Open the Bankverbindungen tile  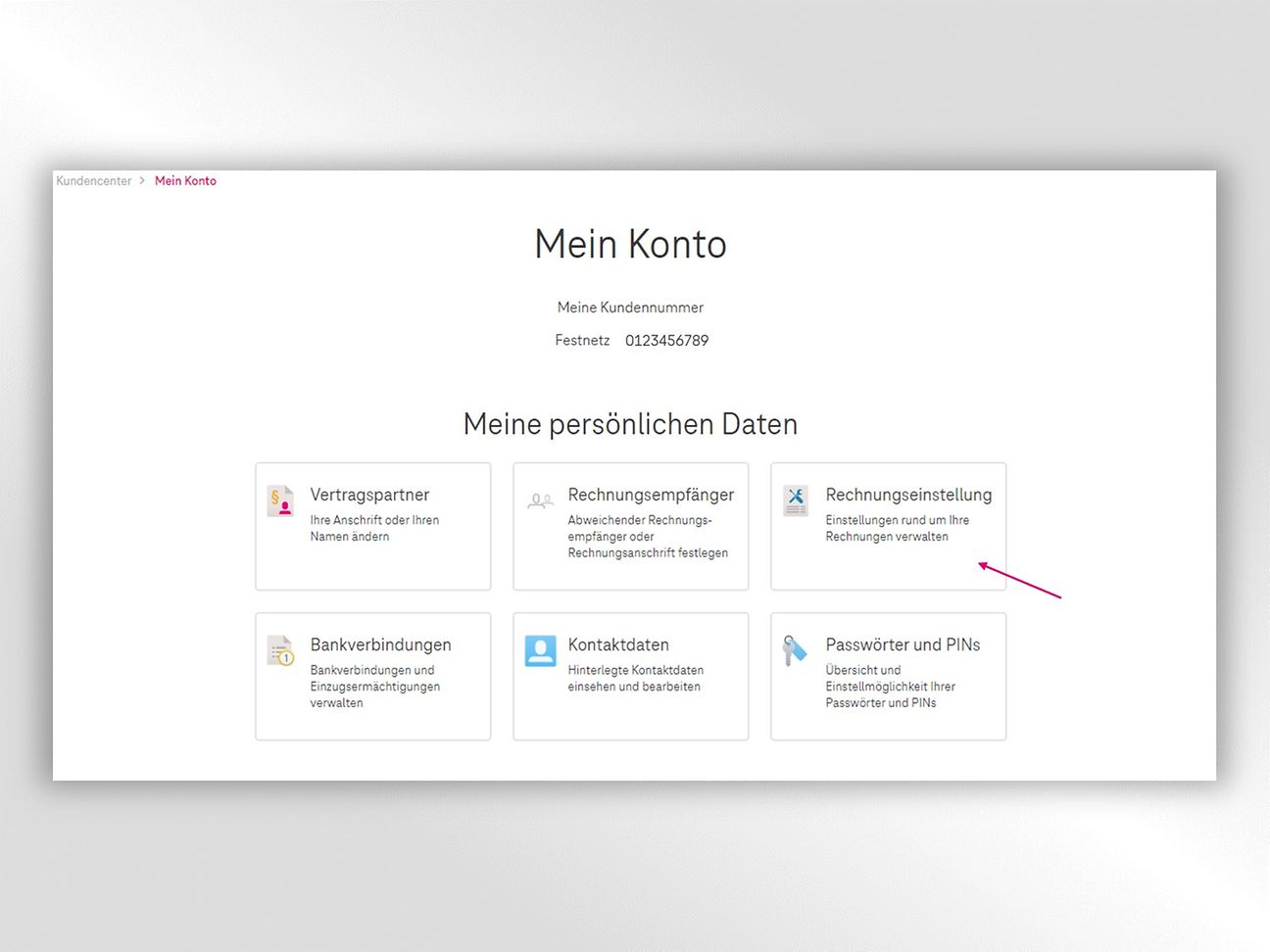[372, 676]
